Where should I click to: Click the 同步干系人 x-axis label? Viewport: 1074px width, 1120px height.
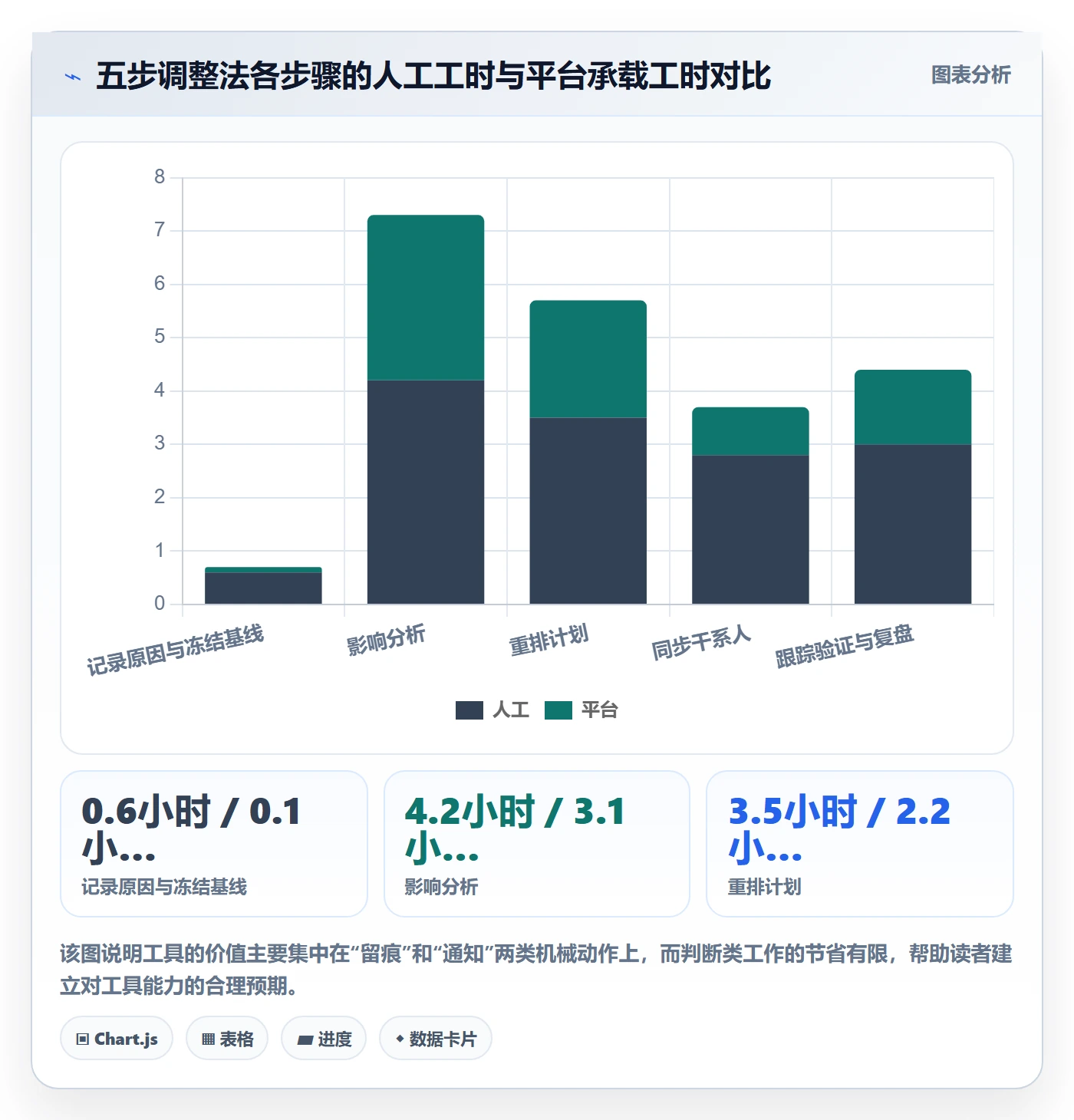coord(701,643)
